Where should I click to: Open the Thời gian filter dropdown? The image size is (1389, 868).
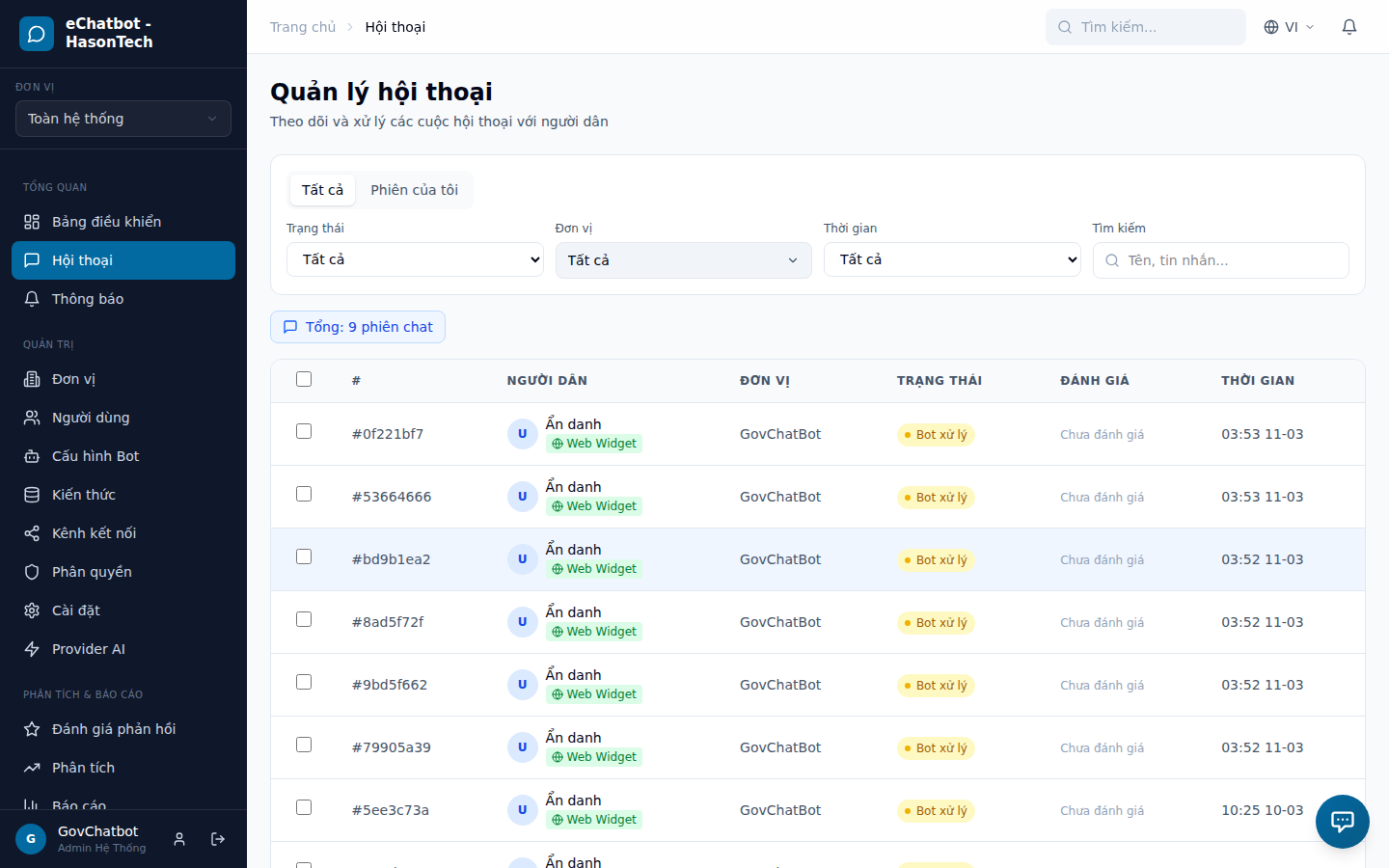point(951,259)
